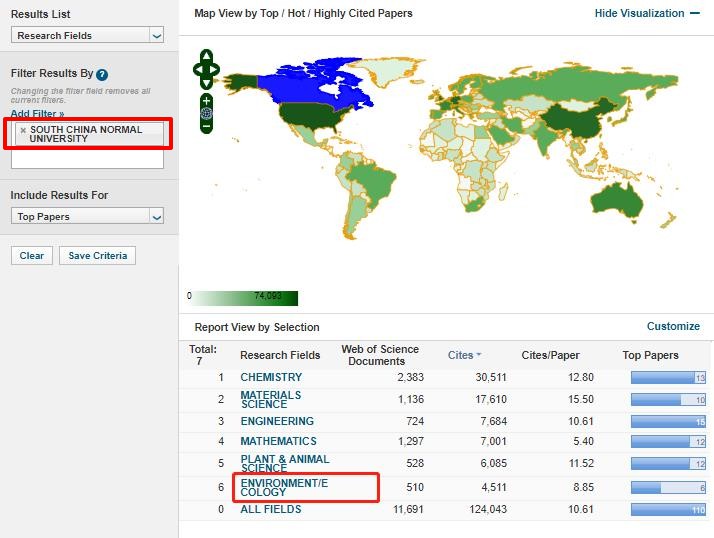The image size is (714, 538).
Task: Select the 30,511 cites value for Chemistry
Action: (491, 377)
